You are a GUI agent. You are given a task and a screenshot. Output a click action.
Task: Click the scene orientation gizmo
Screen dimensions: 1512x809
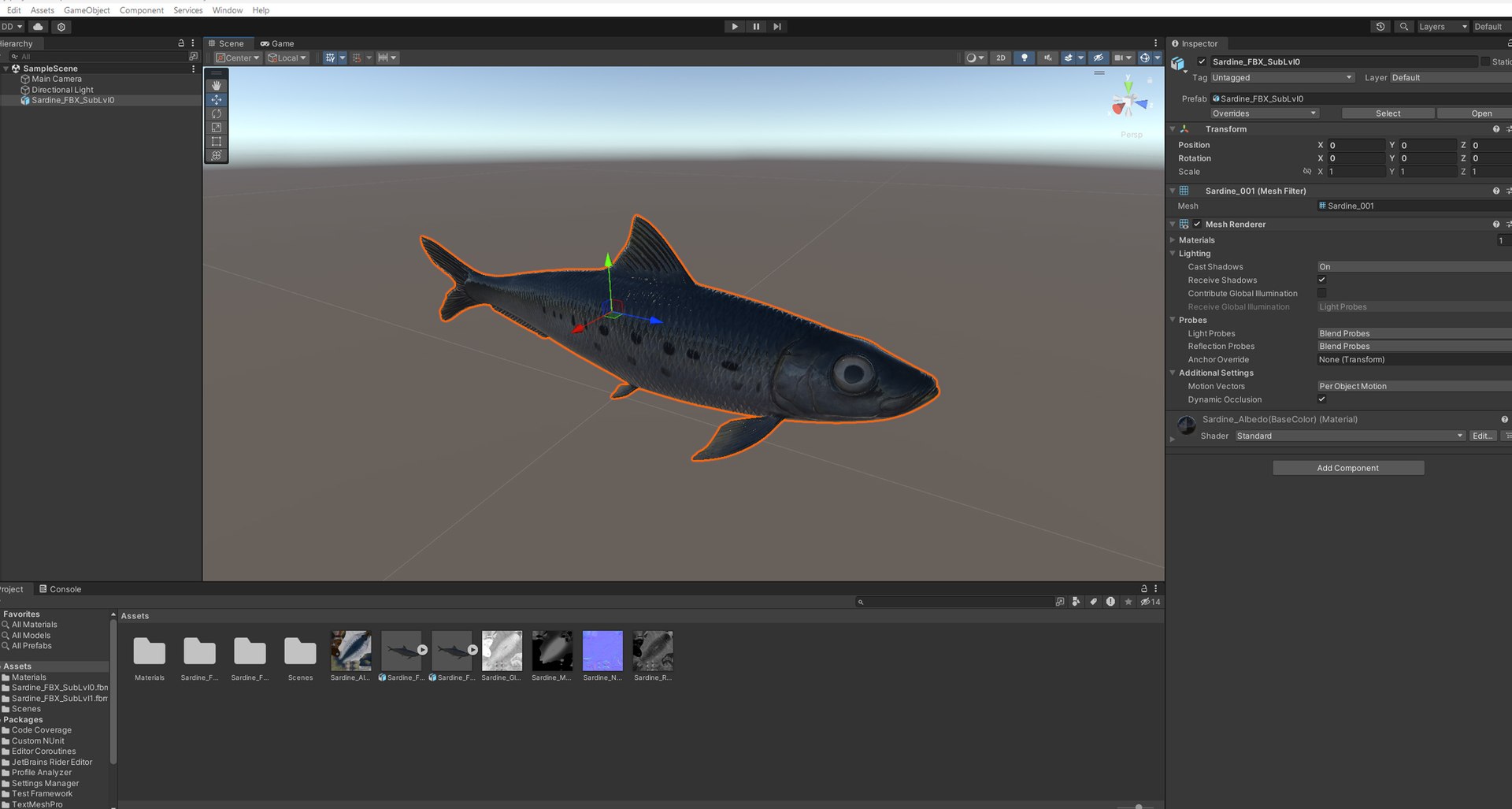[x=1130, y=101]
